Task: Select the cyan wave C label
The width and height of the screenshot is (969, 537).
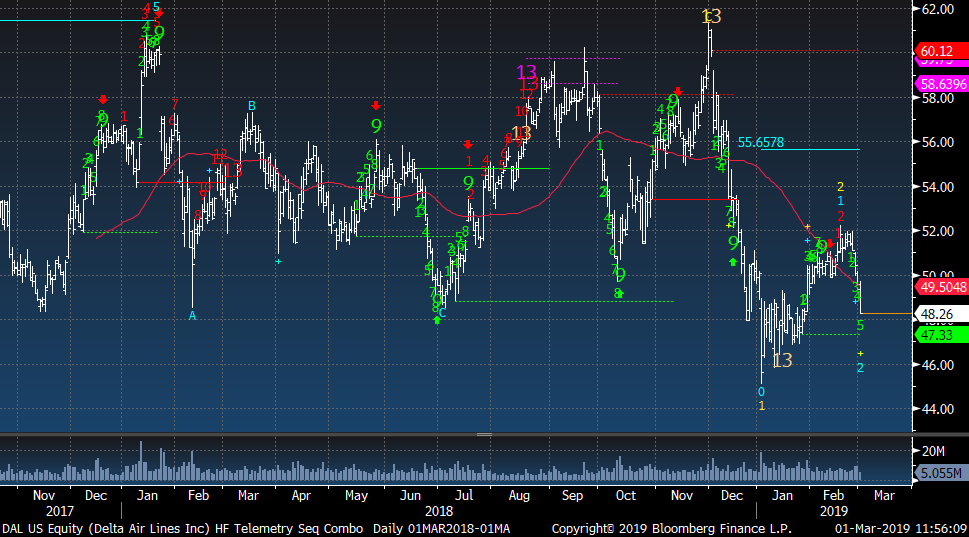Action: coord(442,313)
